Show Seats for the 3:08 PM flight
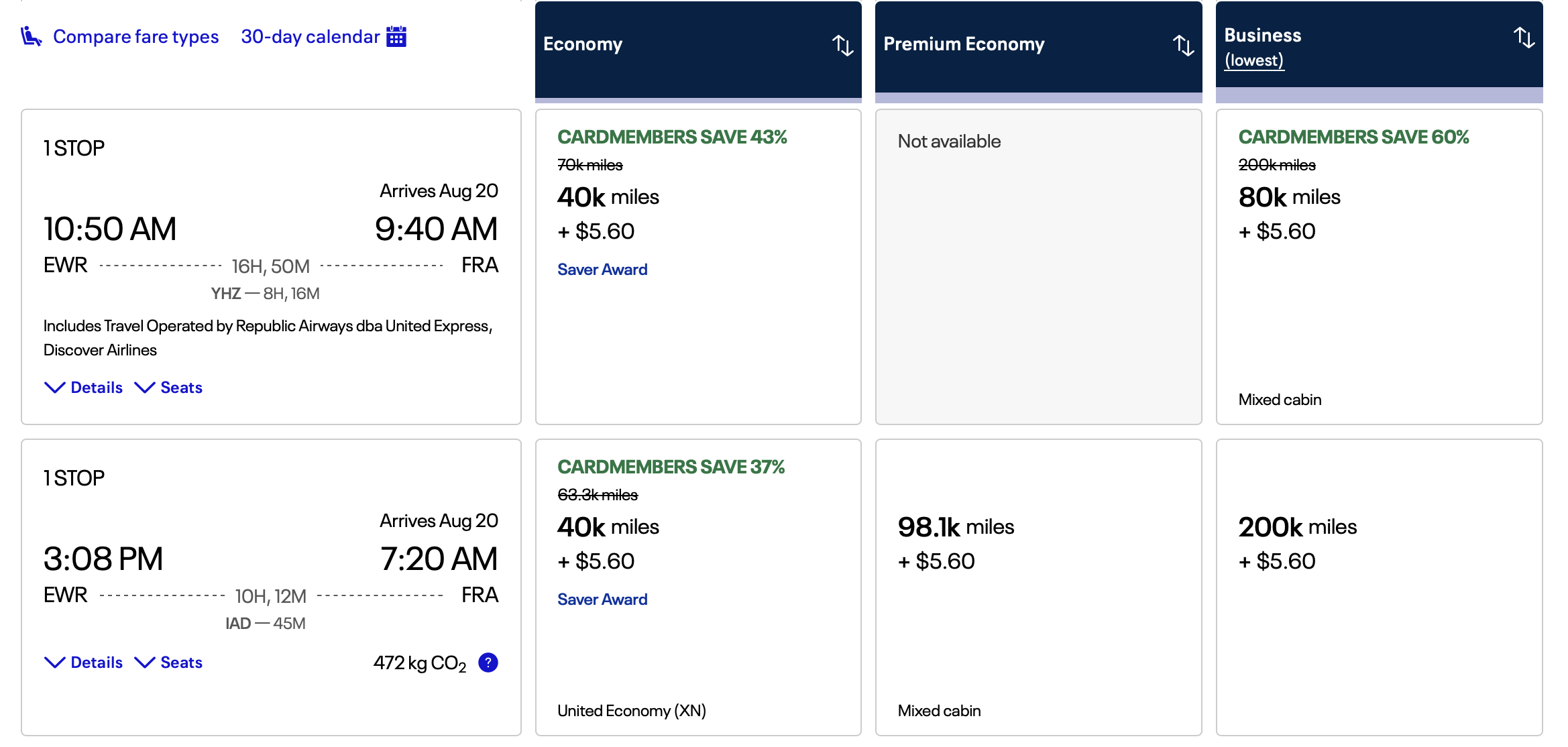 [x=169, y=663]
